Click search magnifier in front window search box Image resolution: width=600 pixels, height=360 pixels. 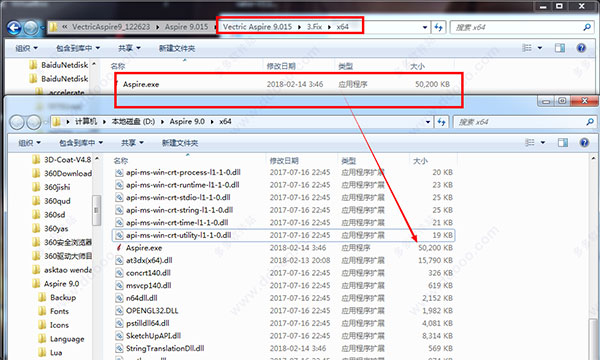[590, 122]
